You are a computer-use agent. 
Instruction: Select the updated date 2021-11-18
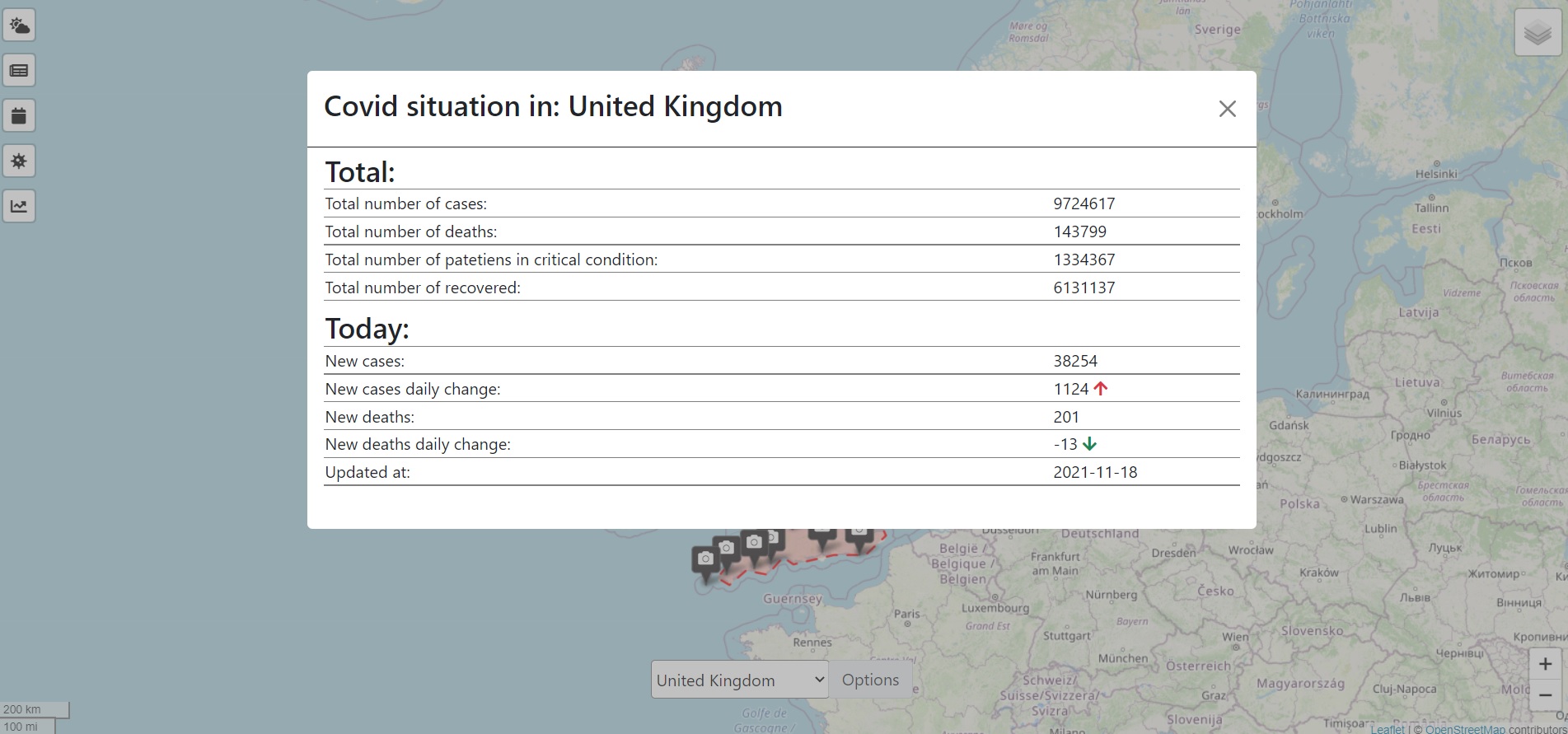coord(1095,472)
